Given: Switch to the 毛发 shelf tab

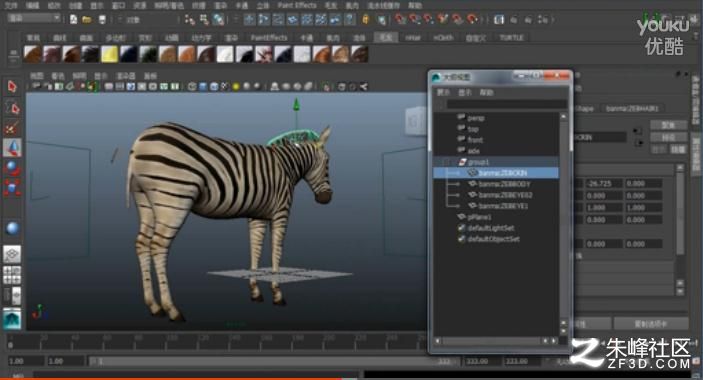Looking at the screenshot, I should 386,38.
